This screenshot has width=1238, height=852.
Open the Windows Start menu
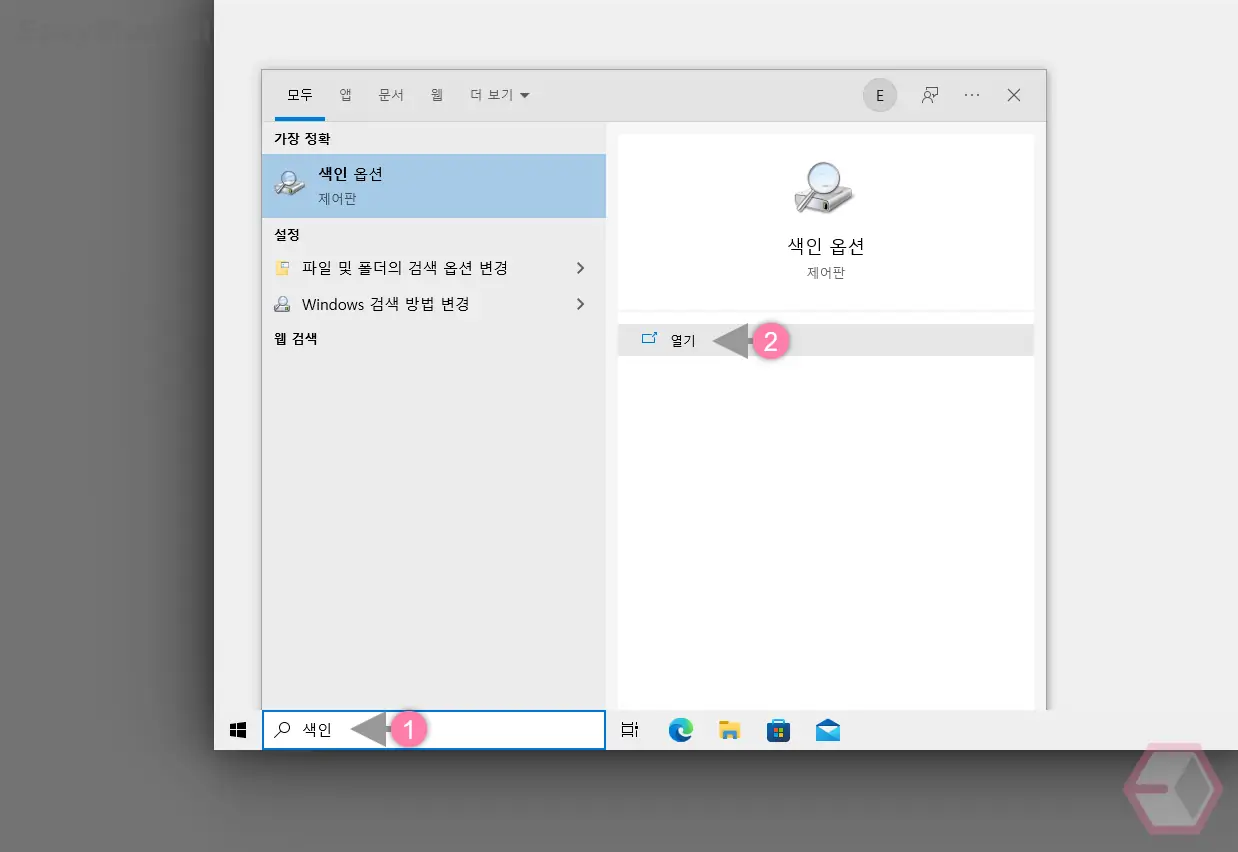pos(238,731)
